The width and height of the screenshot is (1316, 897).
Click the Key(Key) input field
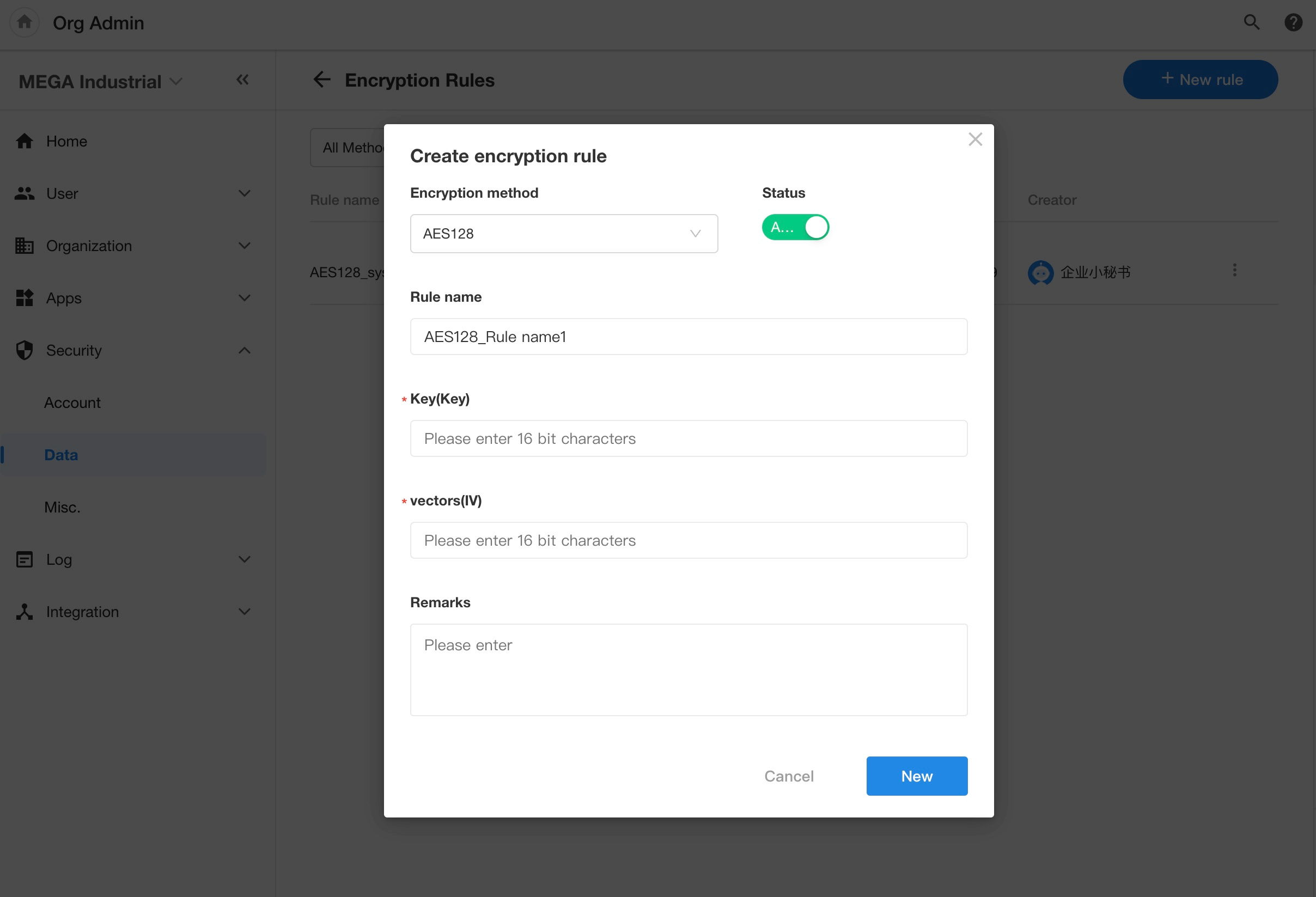[x=688, y=438]
